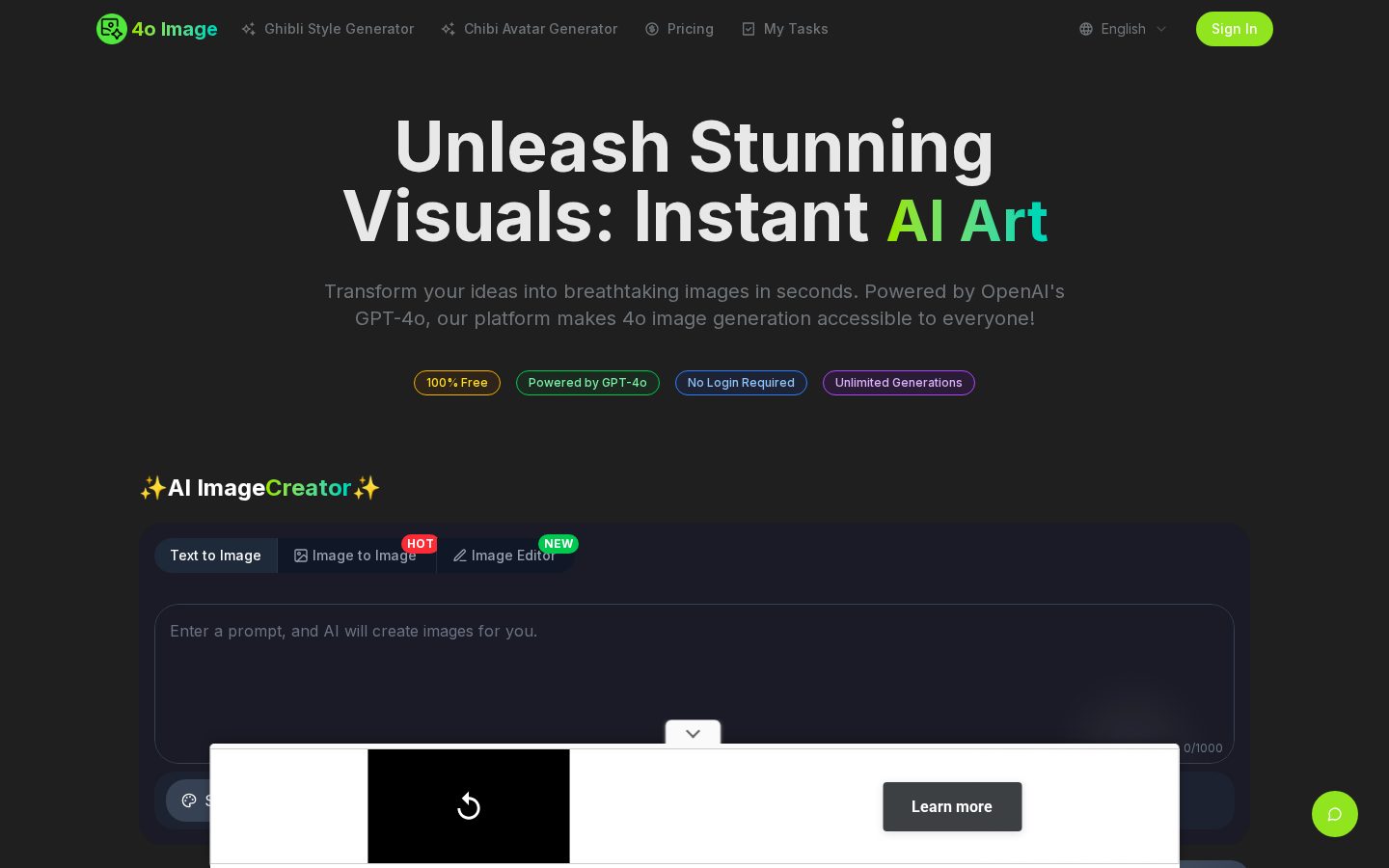Click the NEW badge on Image Editor
This screenshot has height=868, width=1389.
click(x=558, y=544)
